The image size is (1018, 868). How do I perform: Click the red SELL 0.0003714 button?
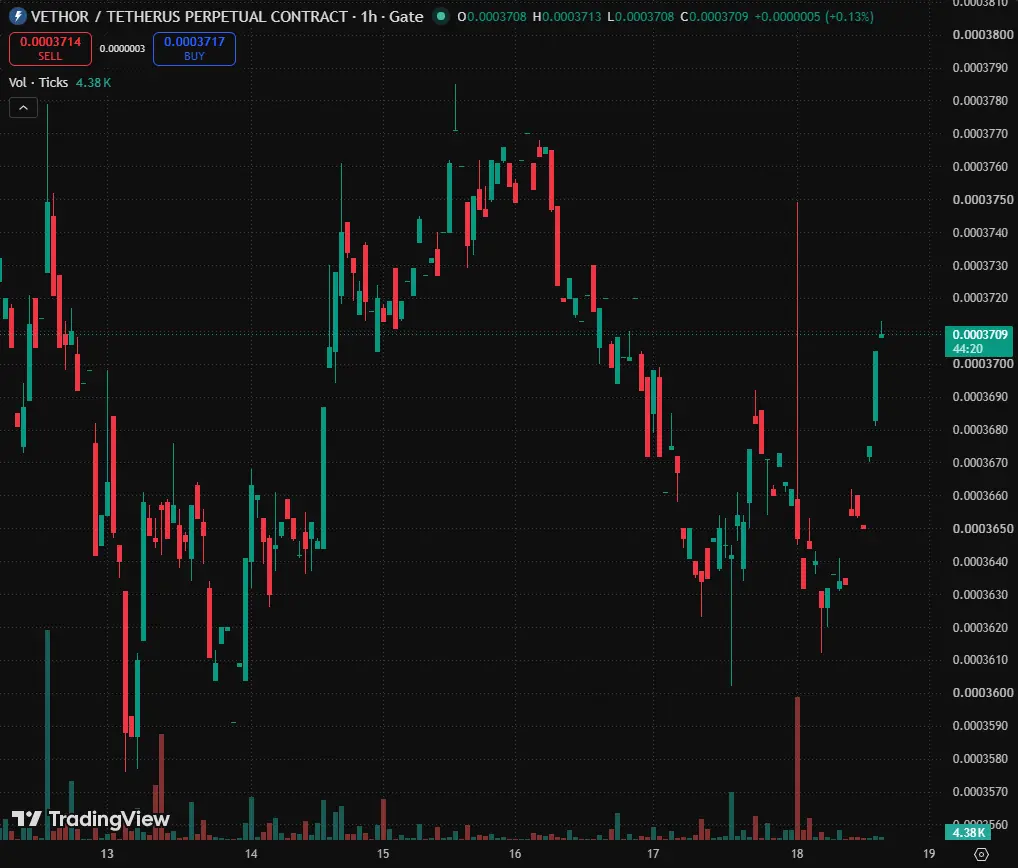50,49
